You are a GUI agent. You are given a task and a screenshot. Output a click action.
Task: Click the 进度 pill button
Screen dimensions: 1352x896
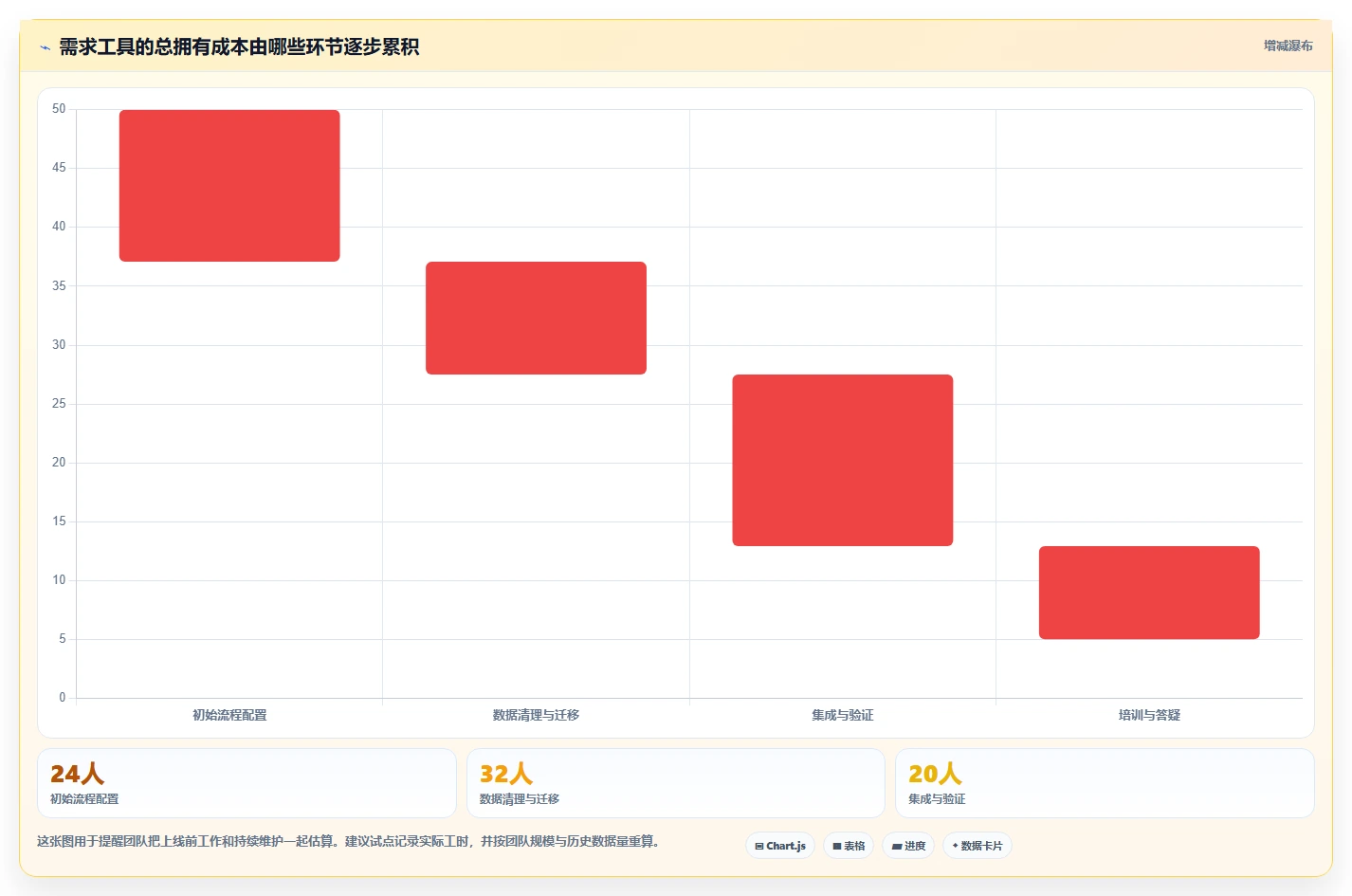[x=908, y=846]
